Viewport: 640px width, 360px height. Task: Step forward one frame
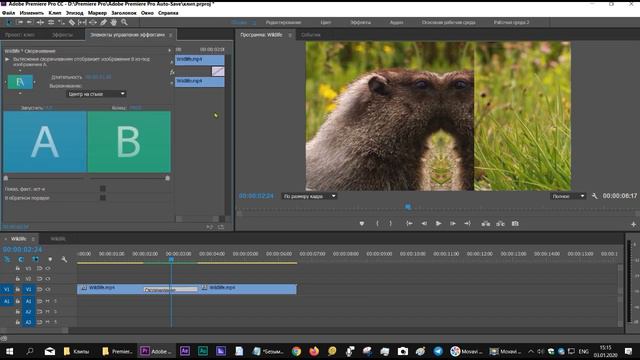point(453,224)
